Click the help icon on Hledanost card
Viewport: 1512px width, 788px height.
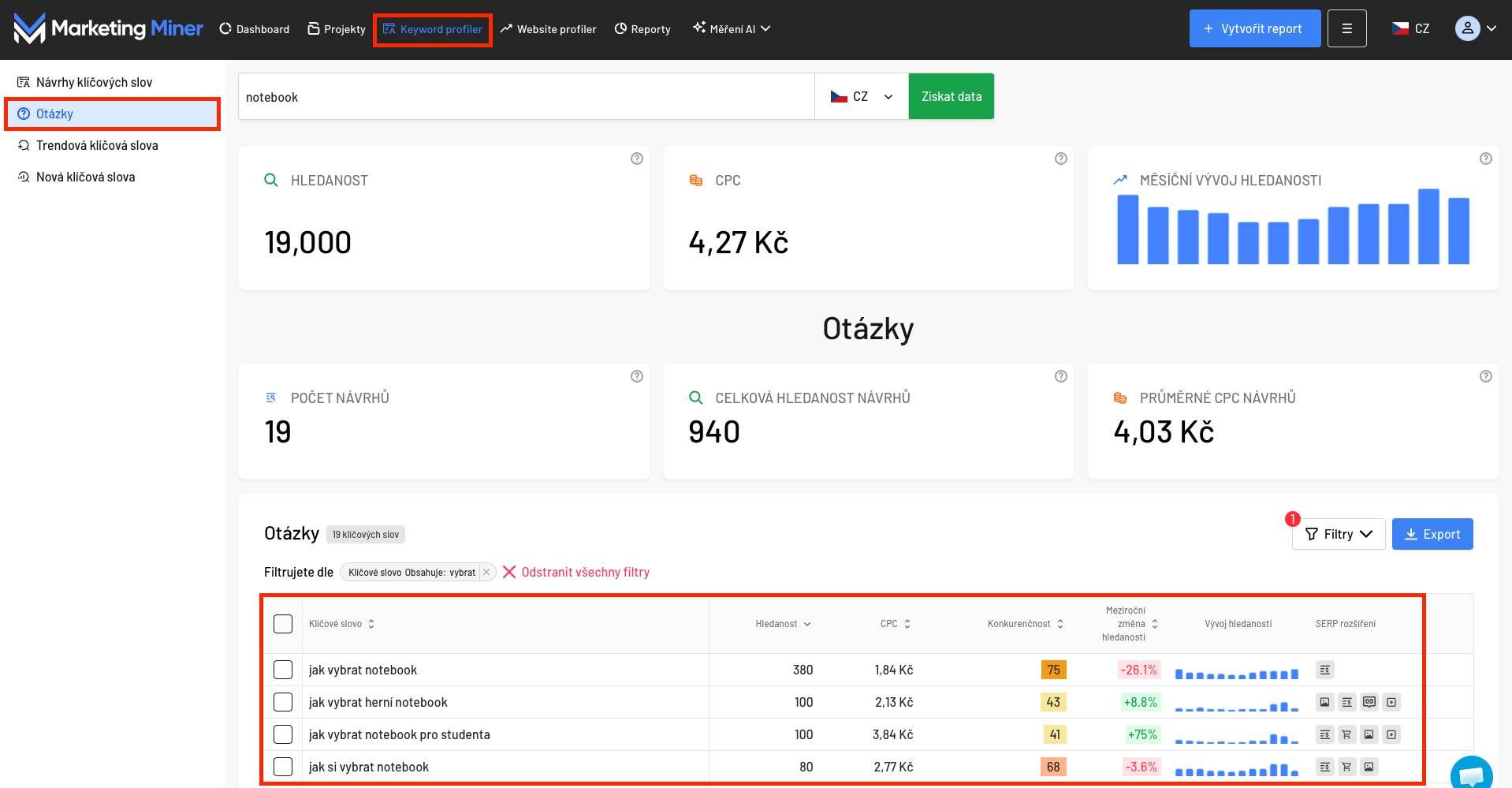[x=636, y=159]
